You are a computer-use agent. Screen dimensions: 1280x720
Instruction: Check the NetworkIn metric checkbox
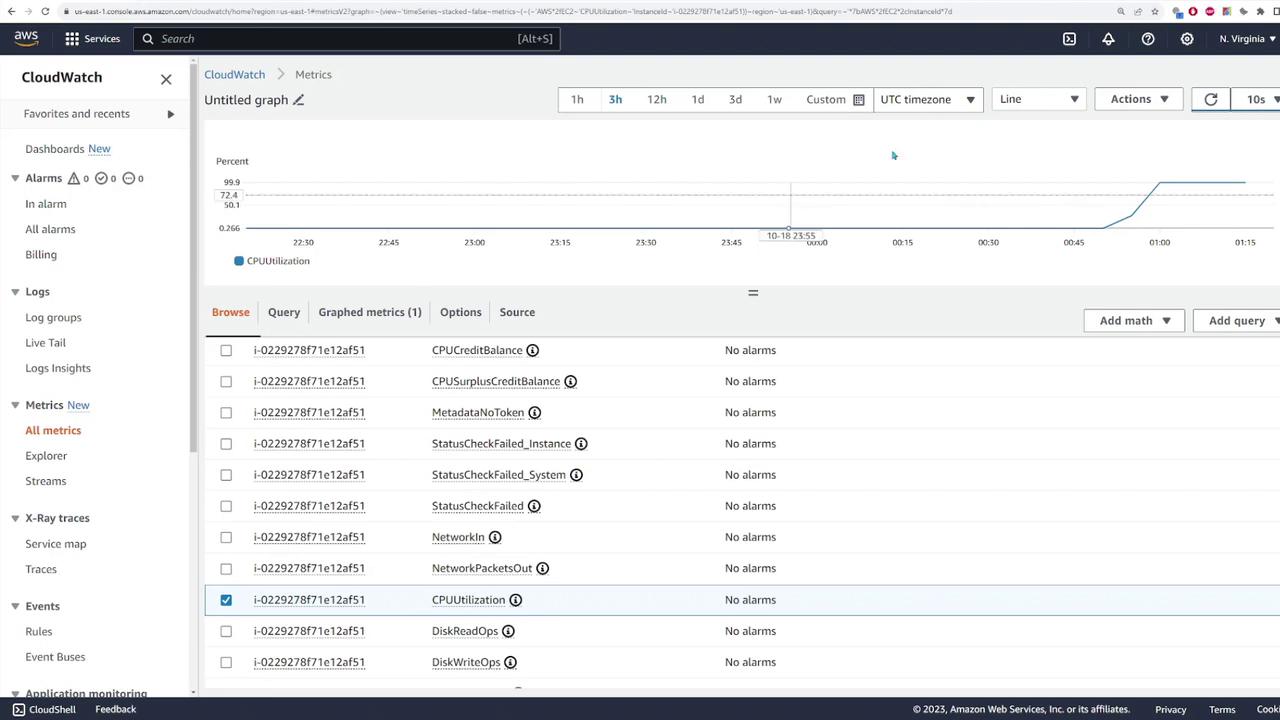[x=226, y=537]
